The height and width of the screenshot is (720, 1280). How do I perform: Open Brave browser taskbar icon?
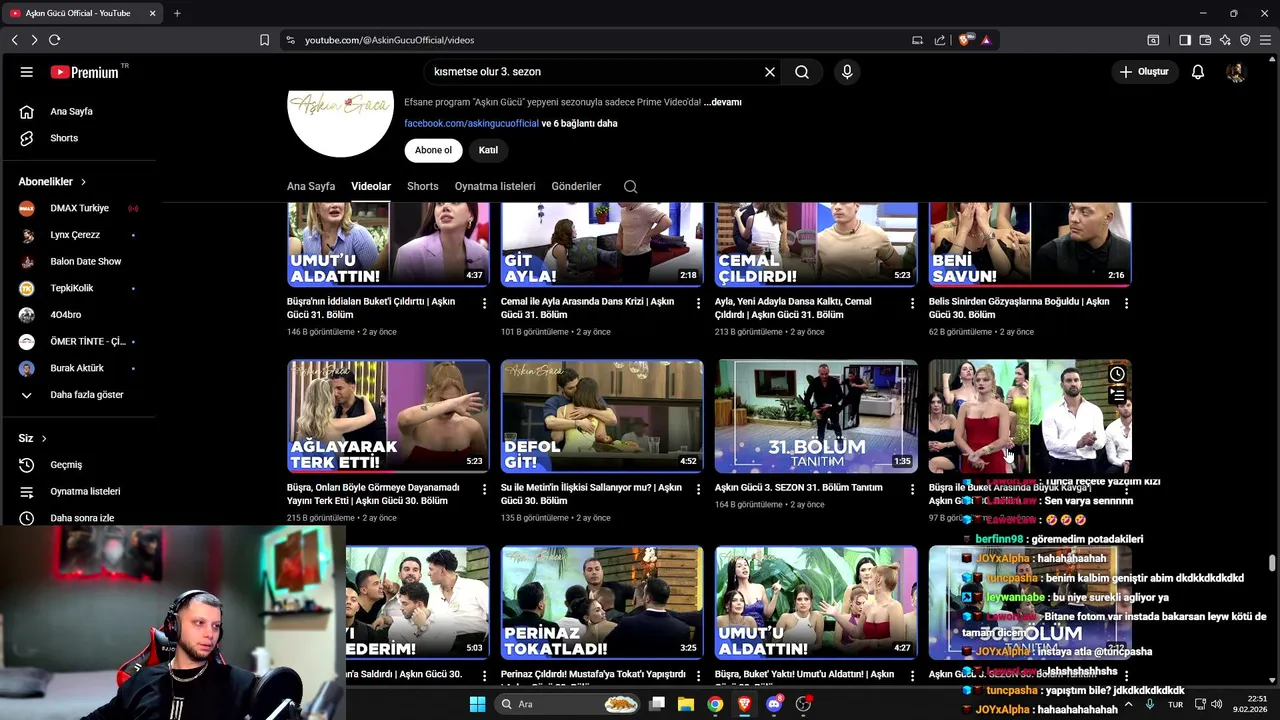[744, 704]
